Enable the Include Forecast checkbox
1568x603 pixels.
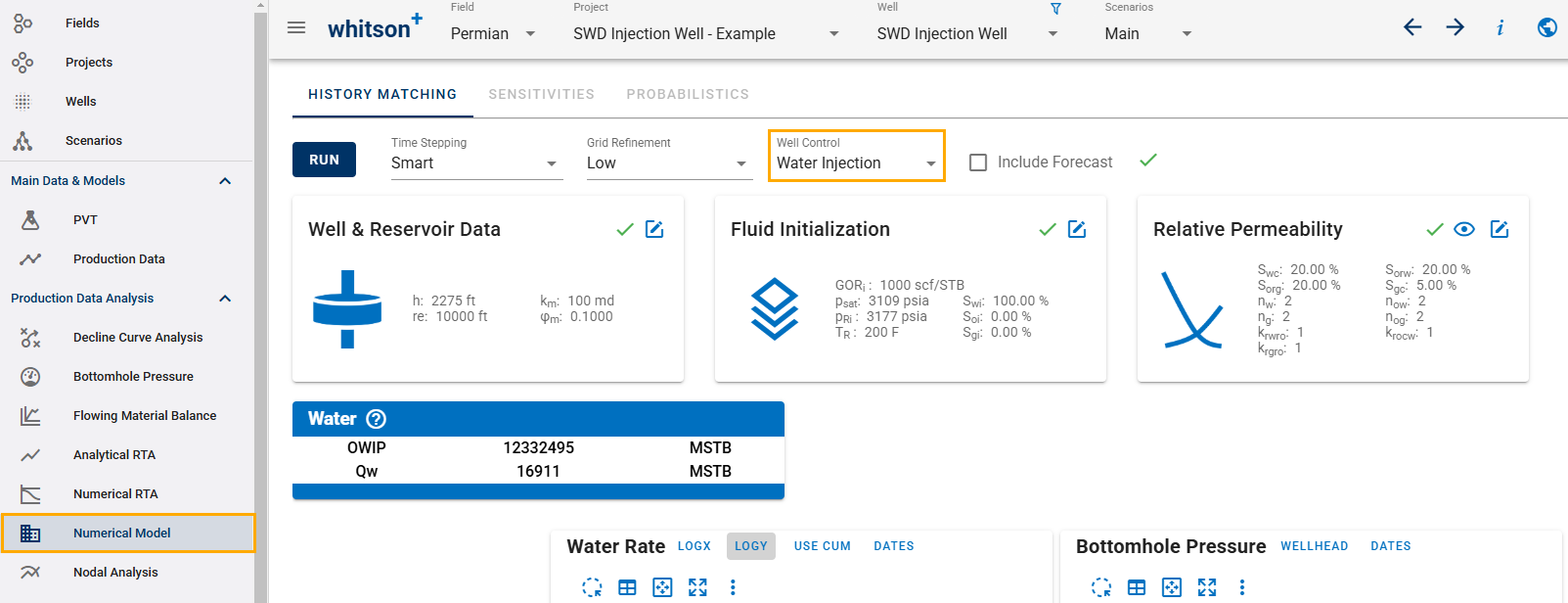[978, 162]
